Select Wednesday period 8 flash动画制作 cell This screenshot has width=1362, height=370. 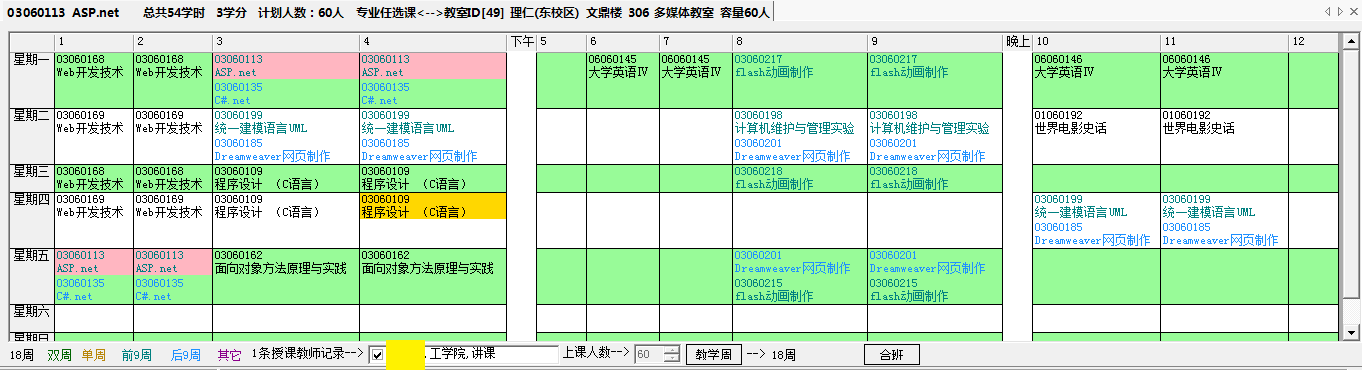coord(799,178)
